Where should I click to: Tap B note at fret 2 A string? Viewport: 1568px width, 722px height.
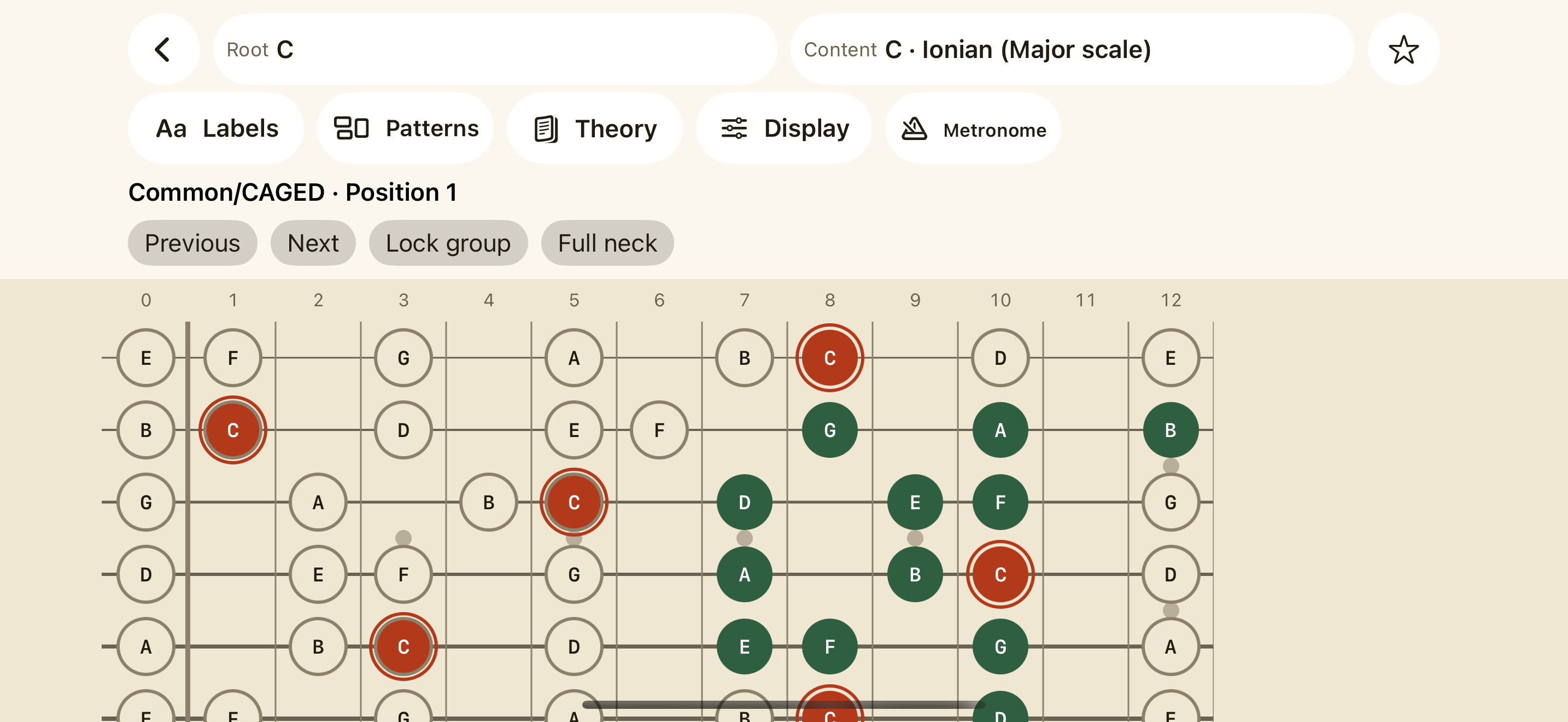coord(318,647)
